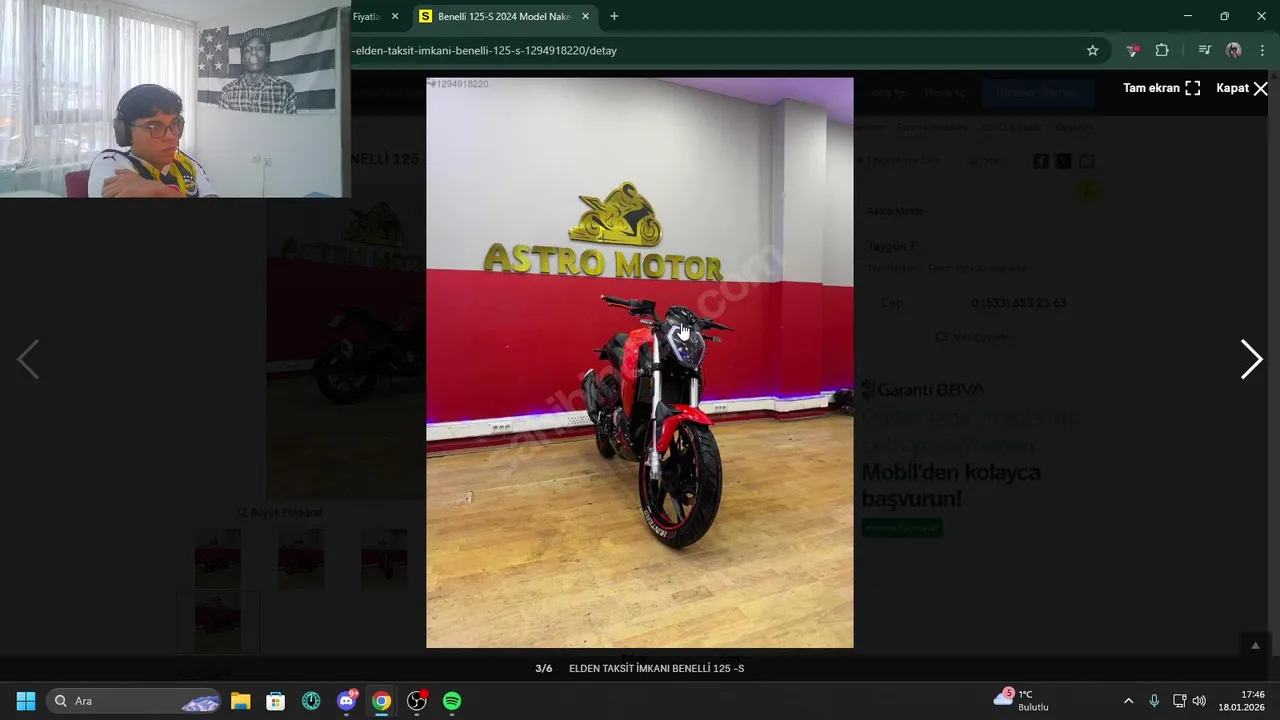This screenshot has width=1280, height=720.
Task: Open Chrome extensions puzzle icon
Action: click(1162, 50)
